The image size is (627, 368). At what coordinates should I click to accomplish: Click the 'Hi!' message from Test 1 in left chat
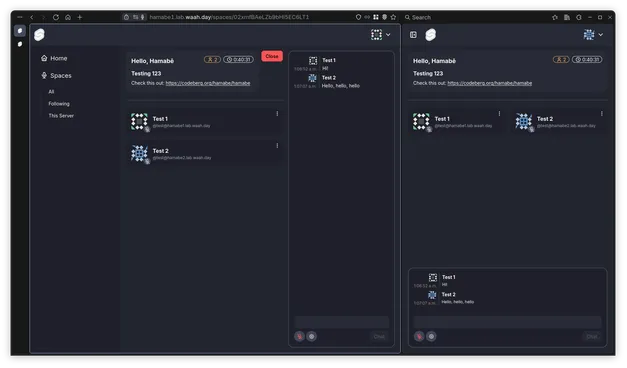[325, 68]
